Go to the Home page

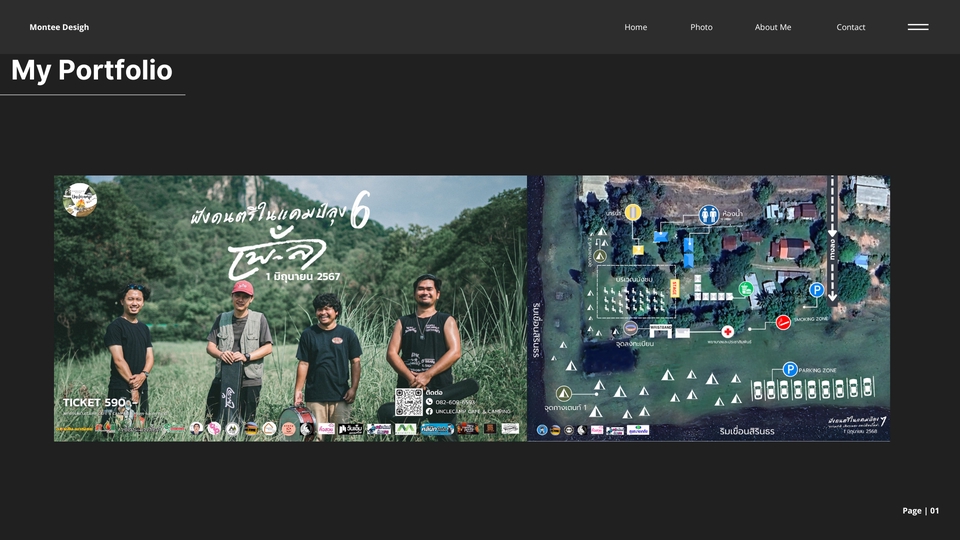click(x=635, y=27)
